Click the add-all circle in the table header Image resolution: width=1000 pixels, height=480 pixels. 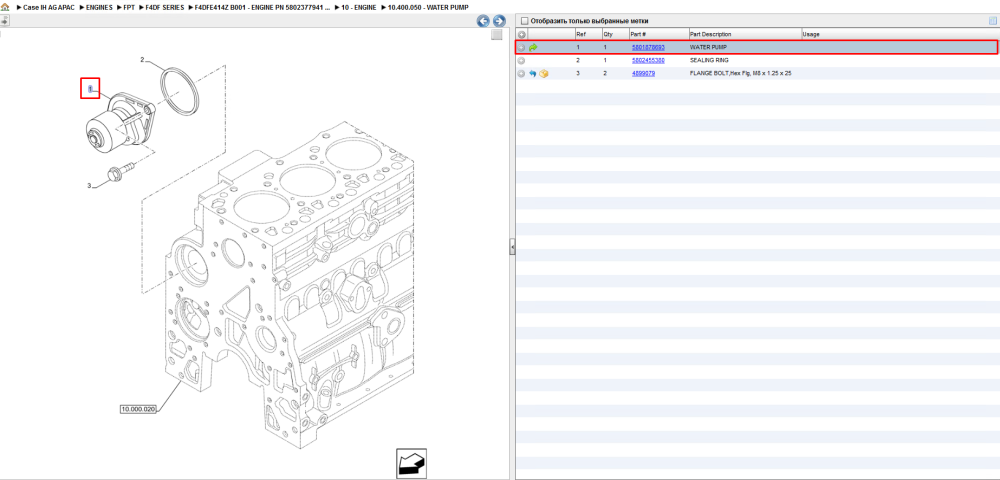(522, 34)
